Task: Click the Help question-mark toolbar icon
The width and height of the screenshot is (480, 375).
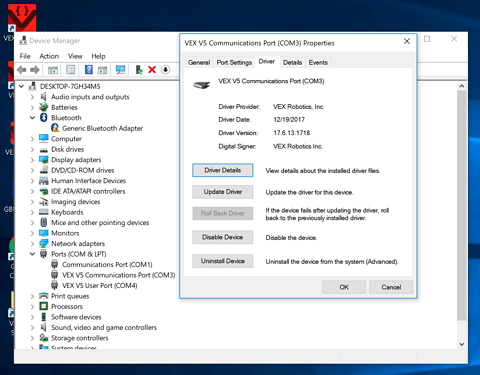Action: 89,69
